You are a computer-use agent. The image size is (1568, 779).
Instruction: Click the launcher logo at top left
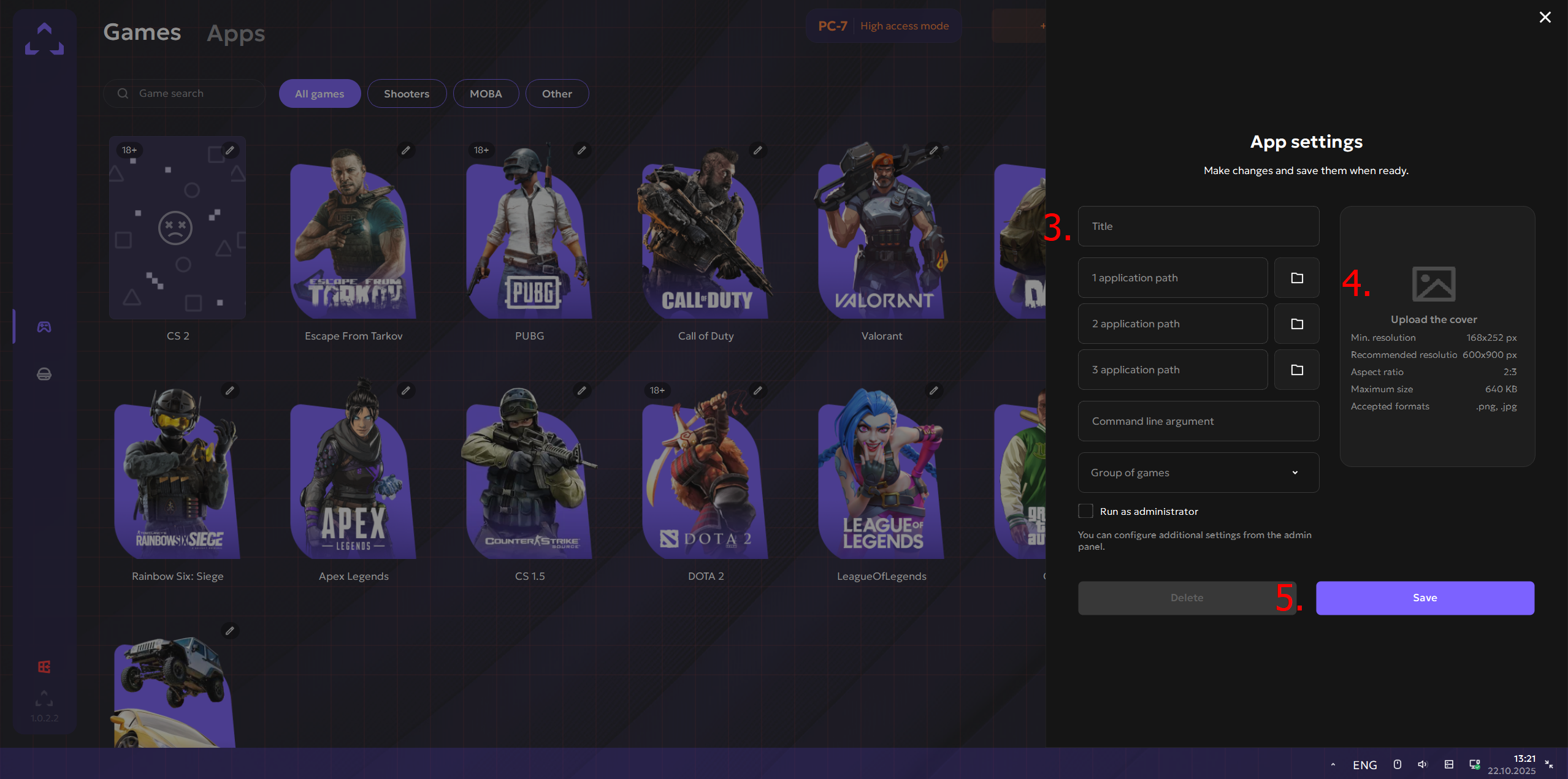[44, 39]
